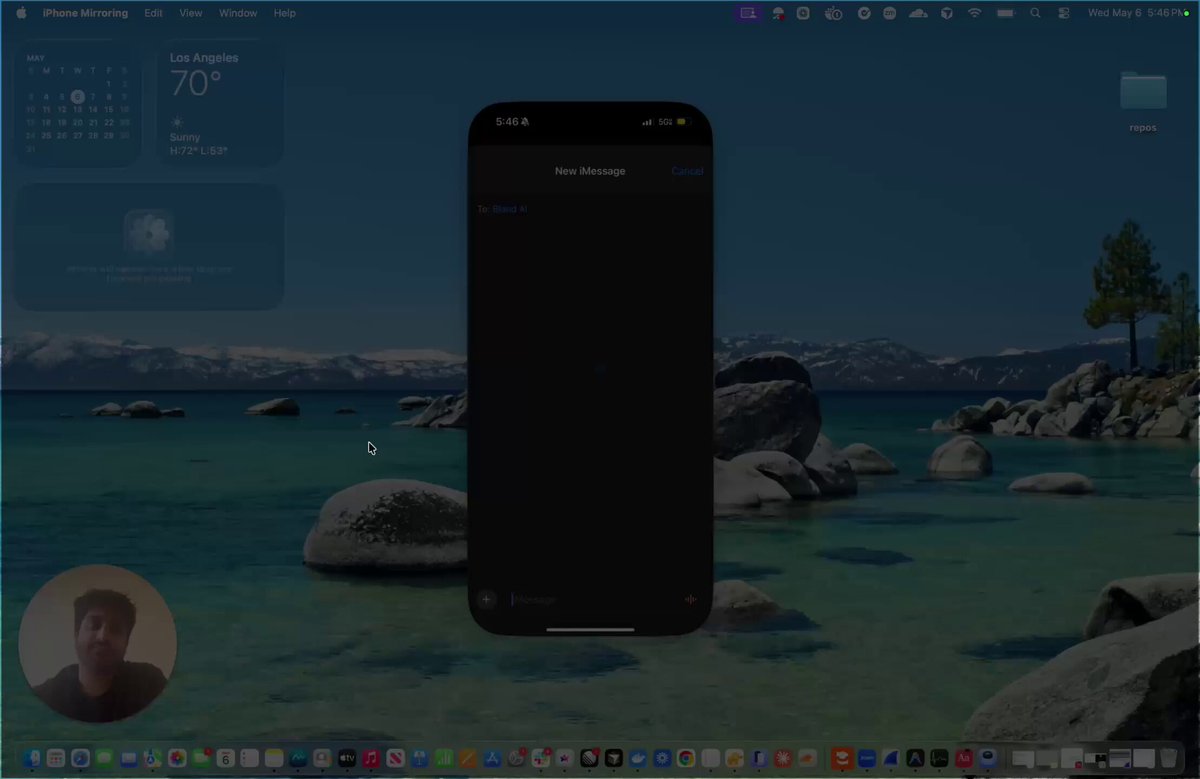1200x779 pixels.
Task: Open Safari from the Dock
Action: (80, 758)
